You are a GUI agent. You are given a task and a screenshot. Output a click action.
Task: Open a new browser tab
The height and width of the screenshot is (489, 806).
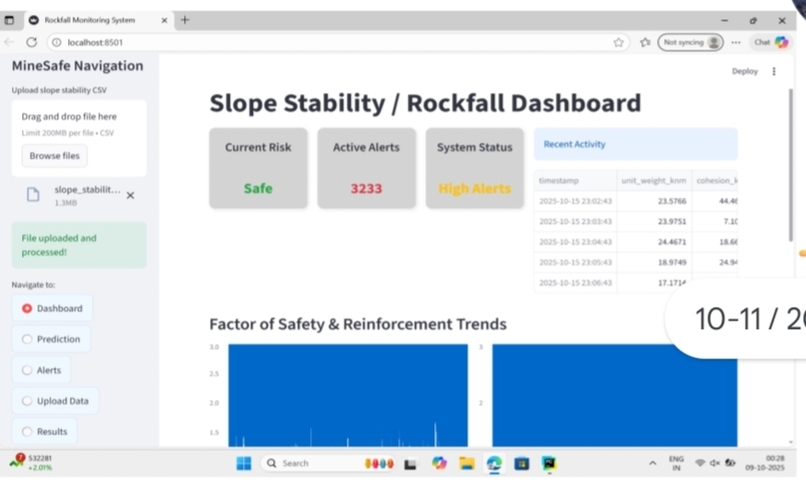pyautogui.click(x=185, y=20)
